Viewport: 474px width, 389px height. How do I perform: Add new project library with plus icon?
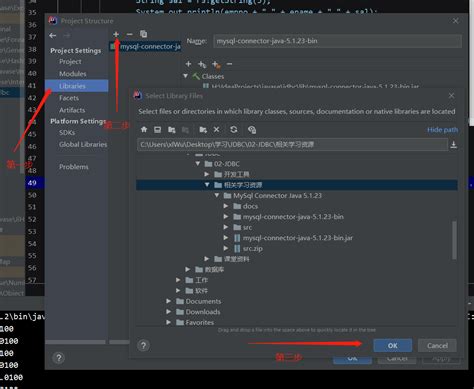(116, 34)
